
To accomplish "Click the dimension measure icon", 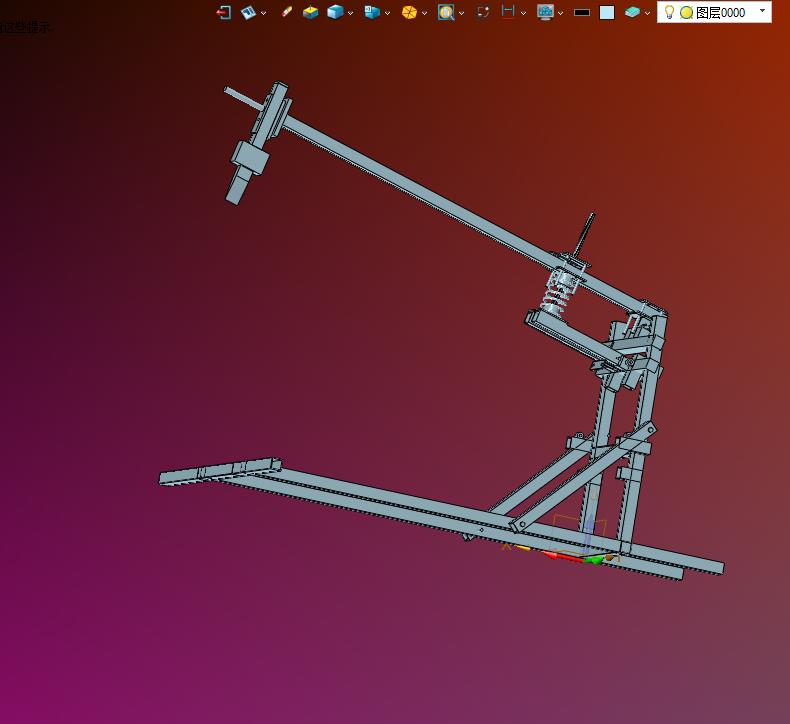I will [508, 11].
